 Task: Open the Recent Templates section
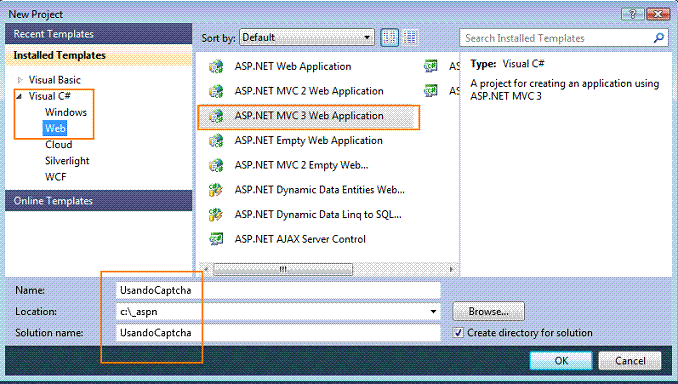(99, 34)
